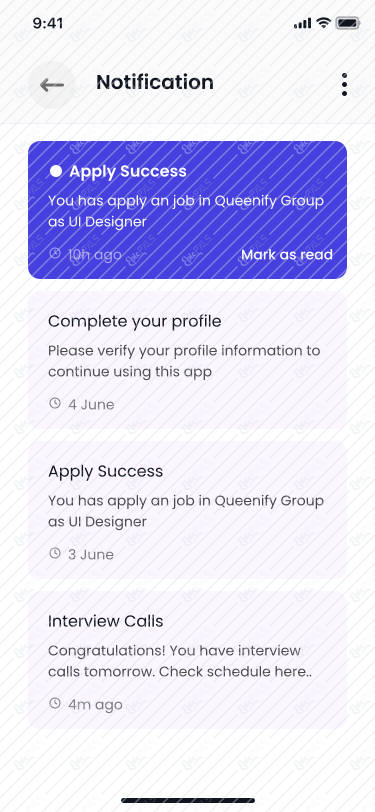This screenshot has width=375, height=812.
Task: Select the Interview Calls notification title
Action: point(106,621)
